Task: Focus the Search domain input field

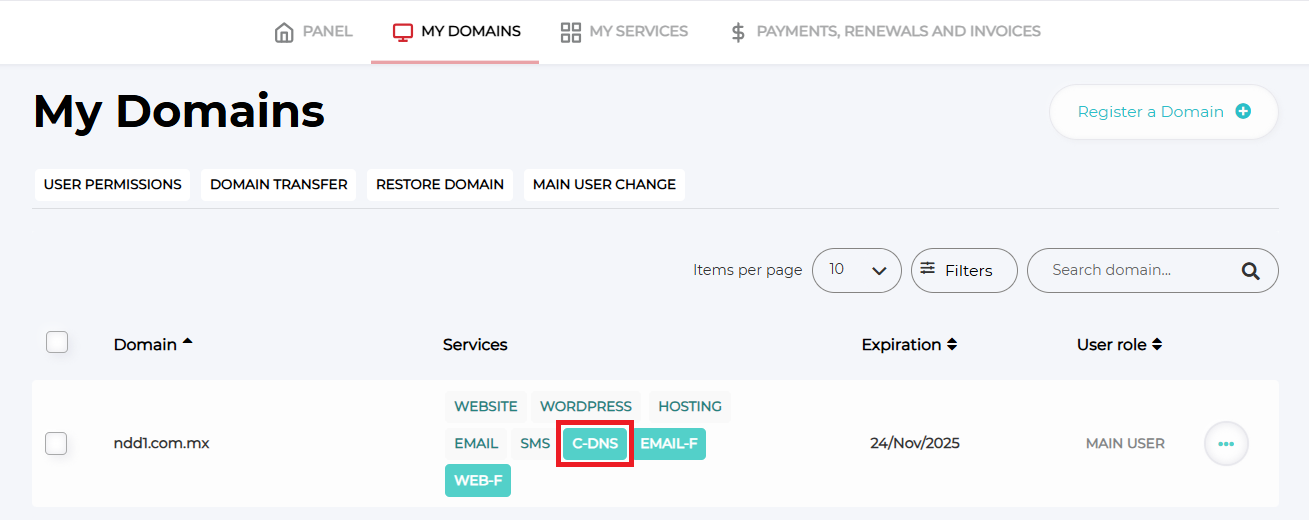Action: coord(1130,270)
